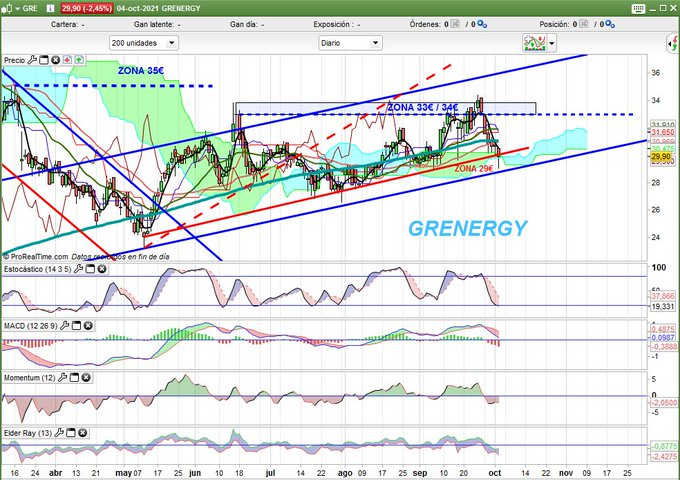The image size is (680, 480).
Task: Open Momentum indicator wrench settings
Action: 63,378
